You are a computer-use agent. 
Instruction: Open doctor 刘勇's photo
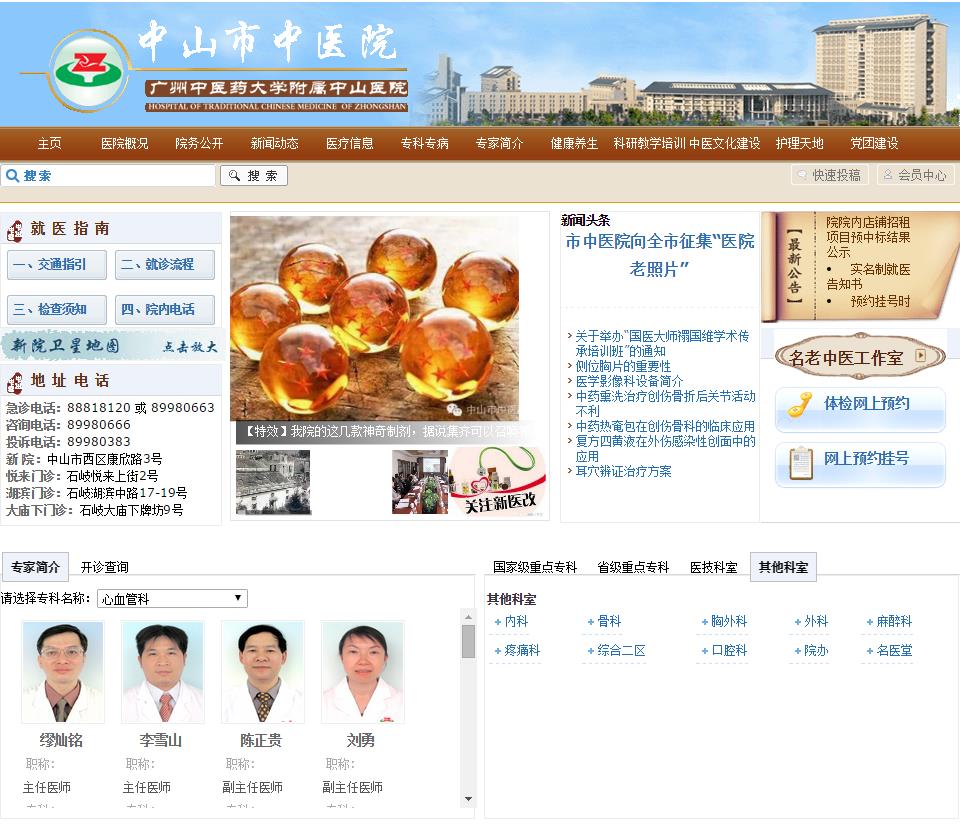pyautogui.click(x=363, y=672)
